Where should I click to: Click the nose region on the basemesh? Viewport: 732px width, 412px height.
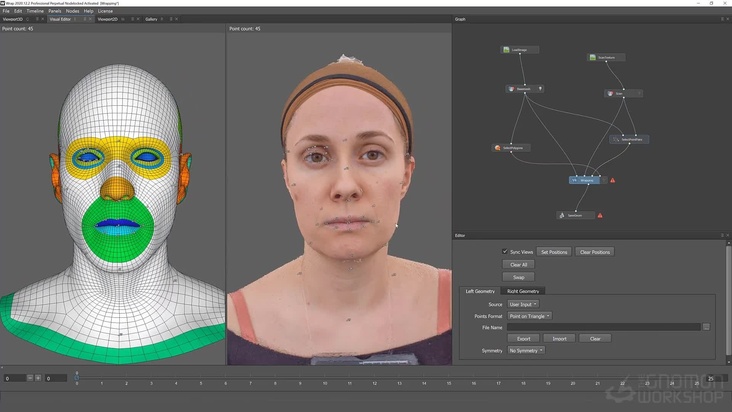(117, 187)
